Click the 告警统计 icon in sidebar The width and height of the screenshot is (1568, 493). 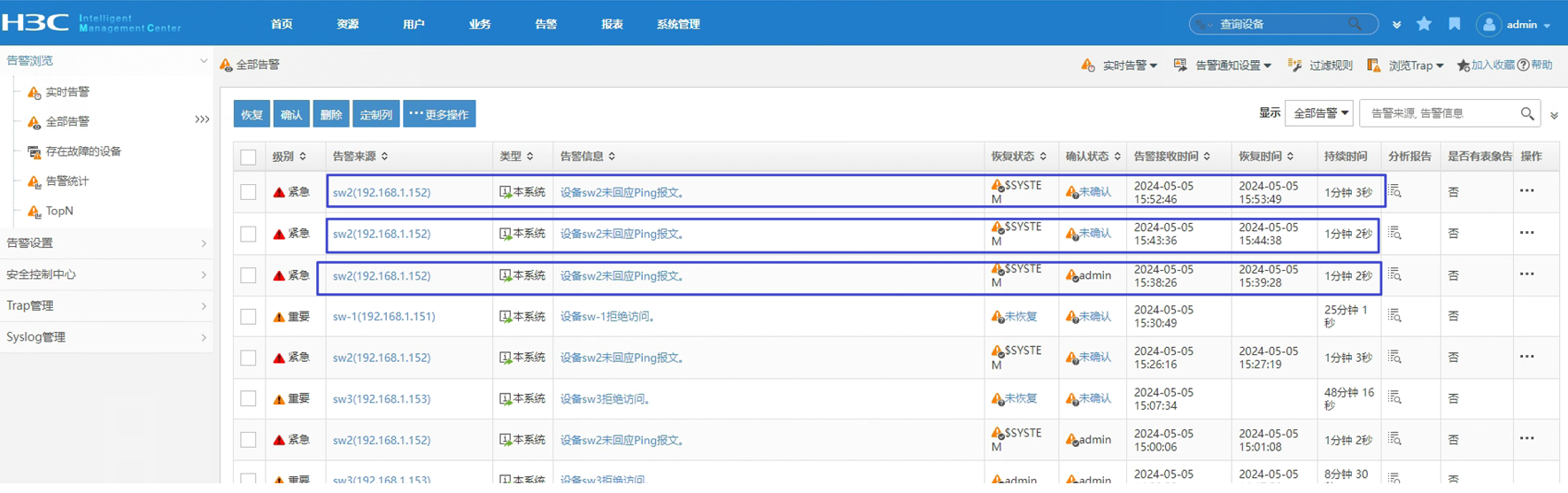pos(34,181)
